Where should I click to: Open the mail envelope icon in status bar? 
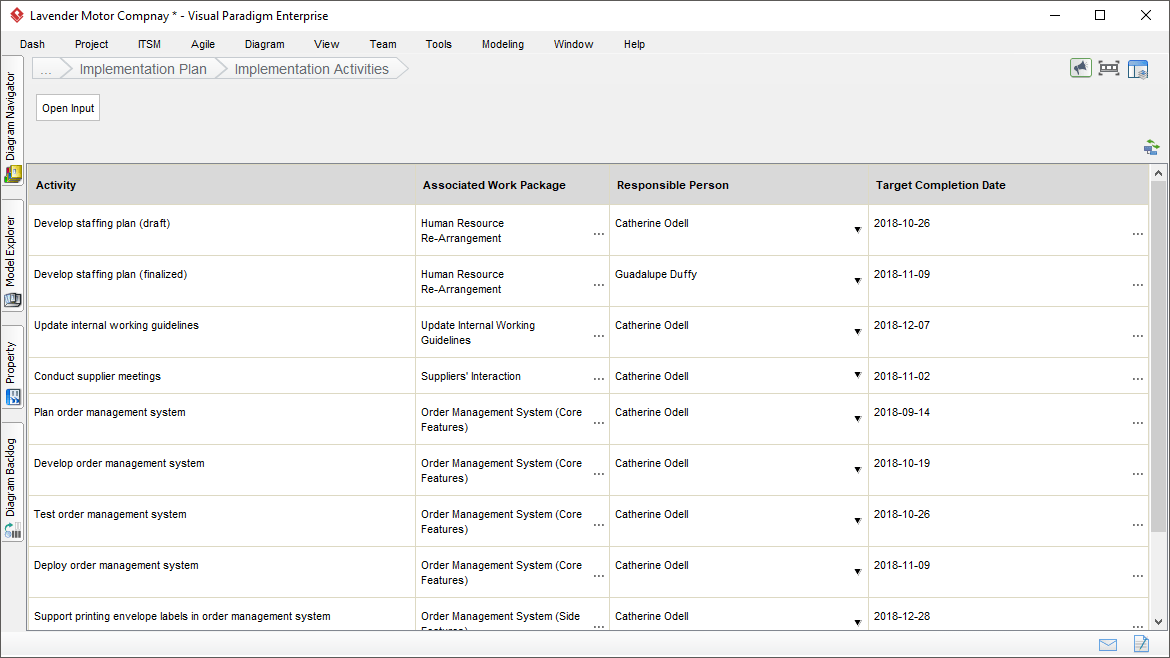1108,645
